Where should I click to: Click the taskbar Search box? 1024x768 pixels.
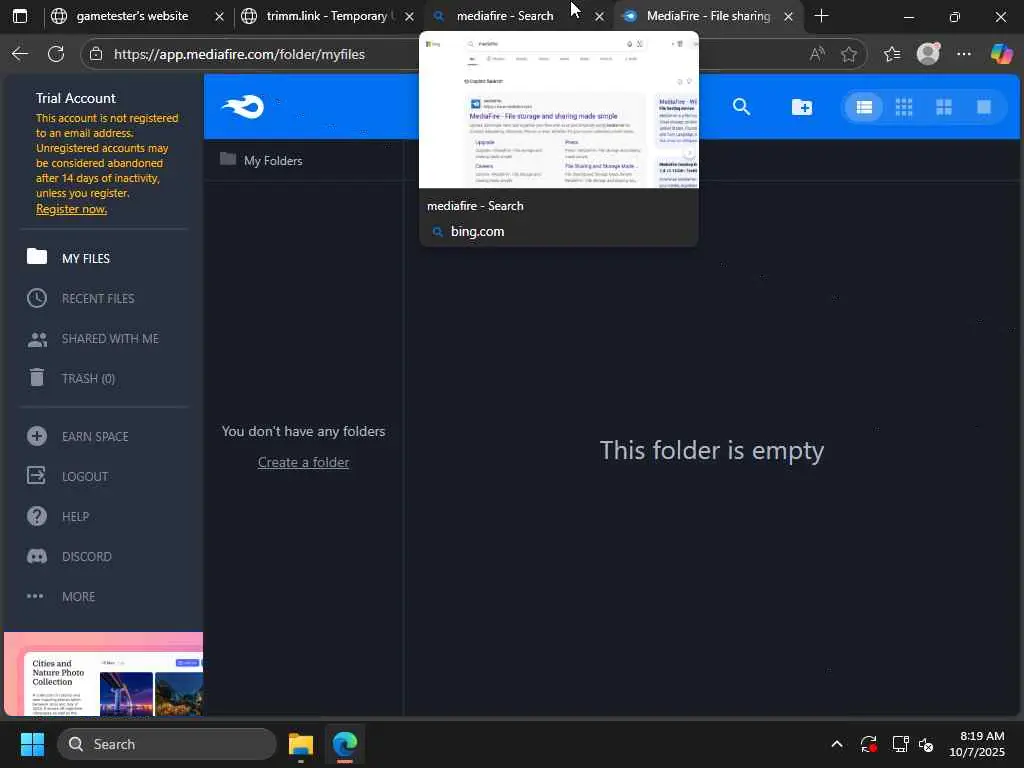click(x=167, y=744)
